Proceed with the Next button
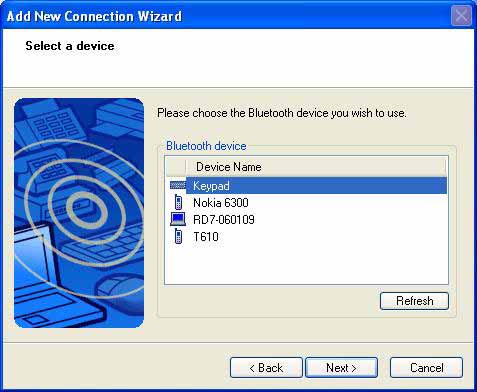 pos(341,368)
